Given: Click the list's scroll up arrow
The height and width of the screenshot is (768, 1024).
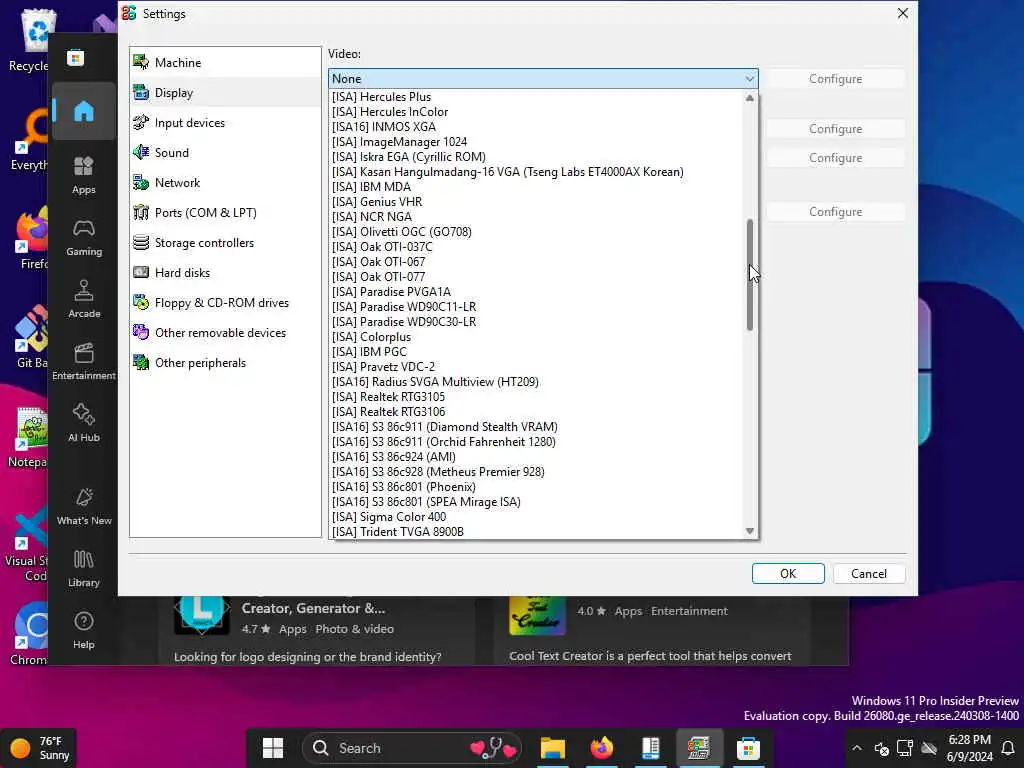Looking at the screenshot, I should [x=750, y=98].
